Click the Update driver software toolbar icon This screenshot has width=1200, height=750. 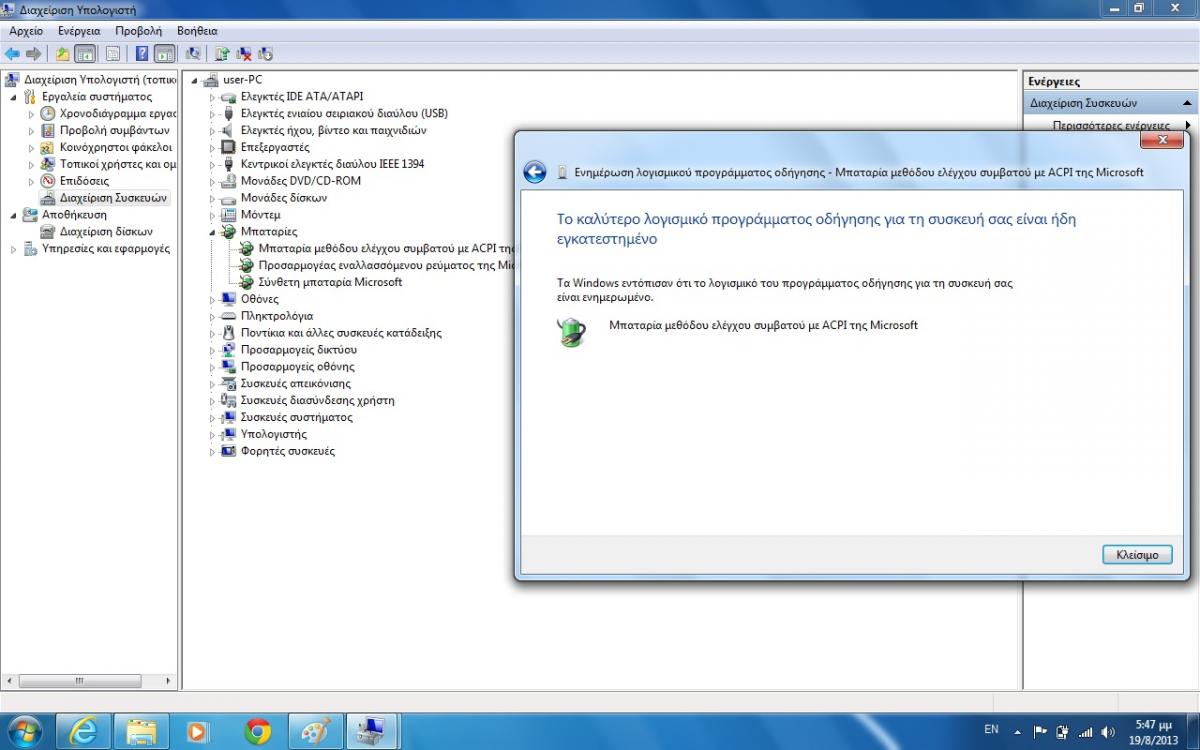[x=222, y=53]
